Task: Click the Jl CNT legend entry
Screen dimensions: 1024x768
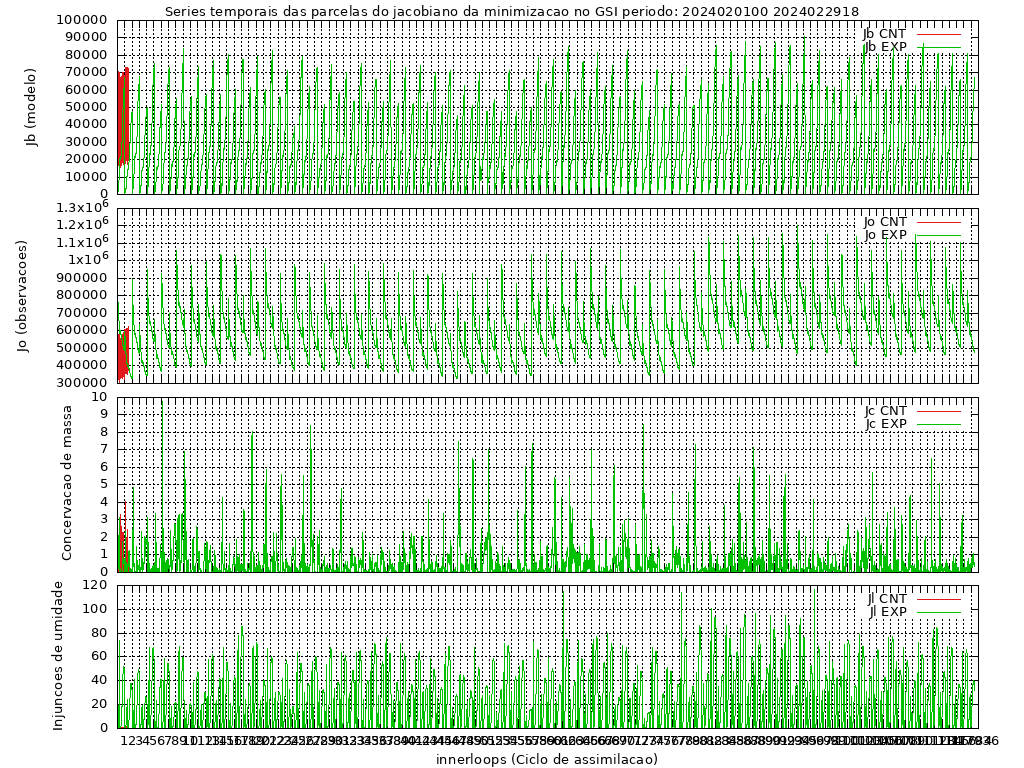Action: (887, 598)
